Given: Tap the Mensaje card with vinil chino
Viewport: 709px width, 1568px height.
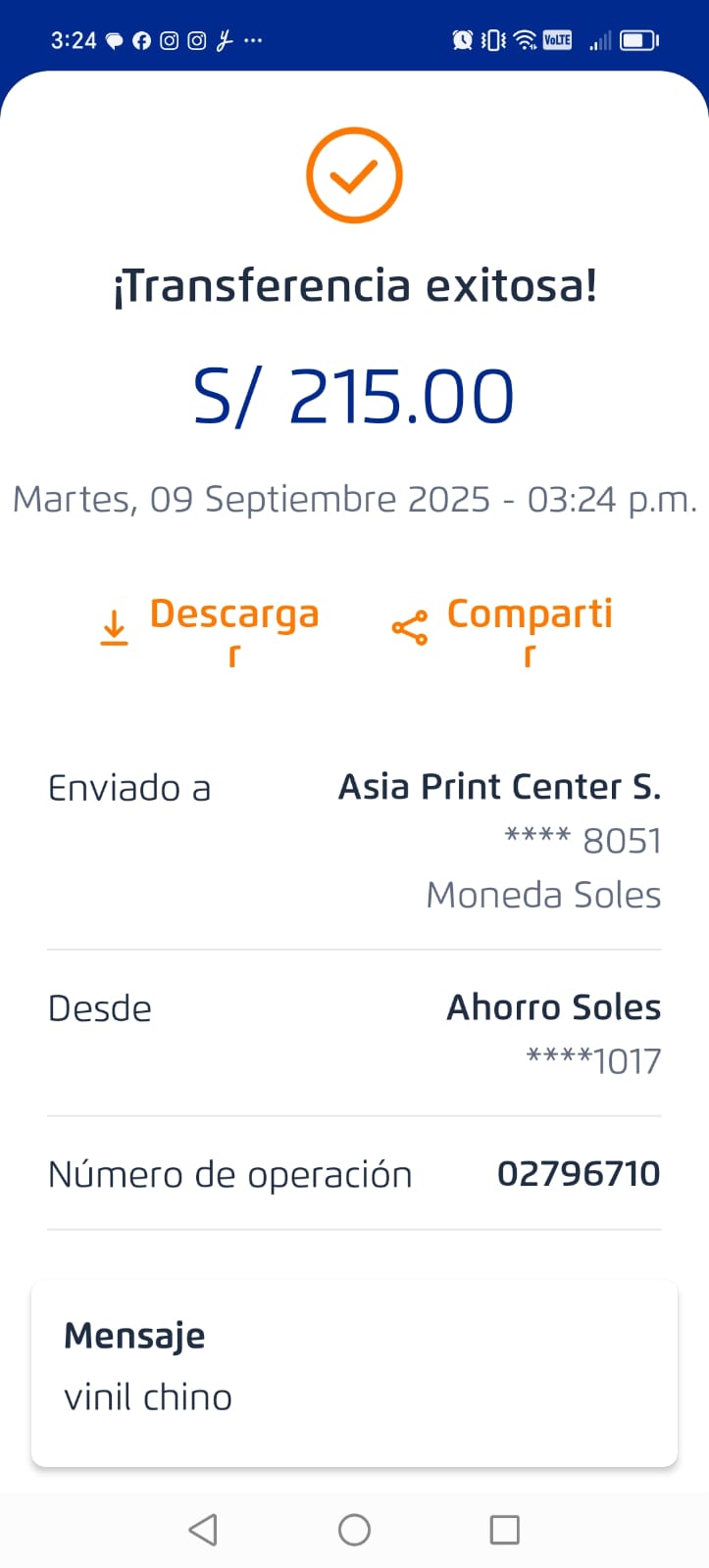Looking at the screenshot, I should point(354,1372).
